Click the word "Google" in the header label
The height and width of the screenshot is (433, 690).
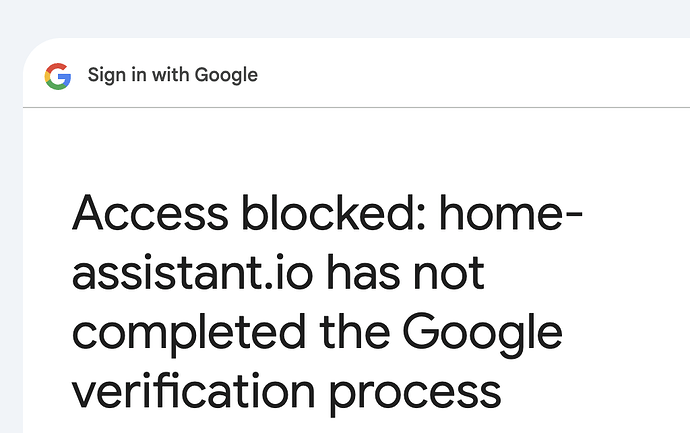click(x=226, y=75)
